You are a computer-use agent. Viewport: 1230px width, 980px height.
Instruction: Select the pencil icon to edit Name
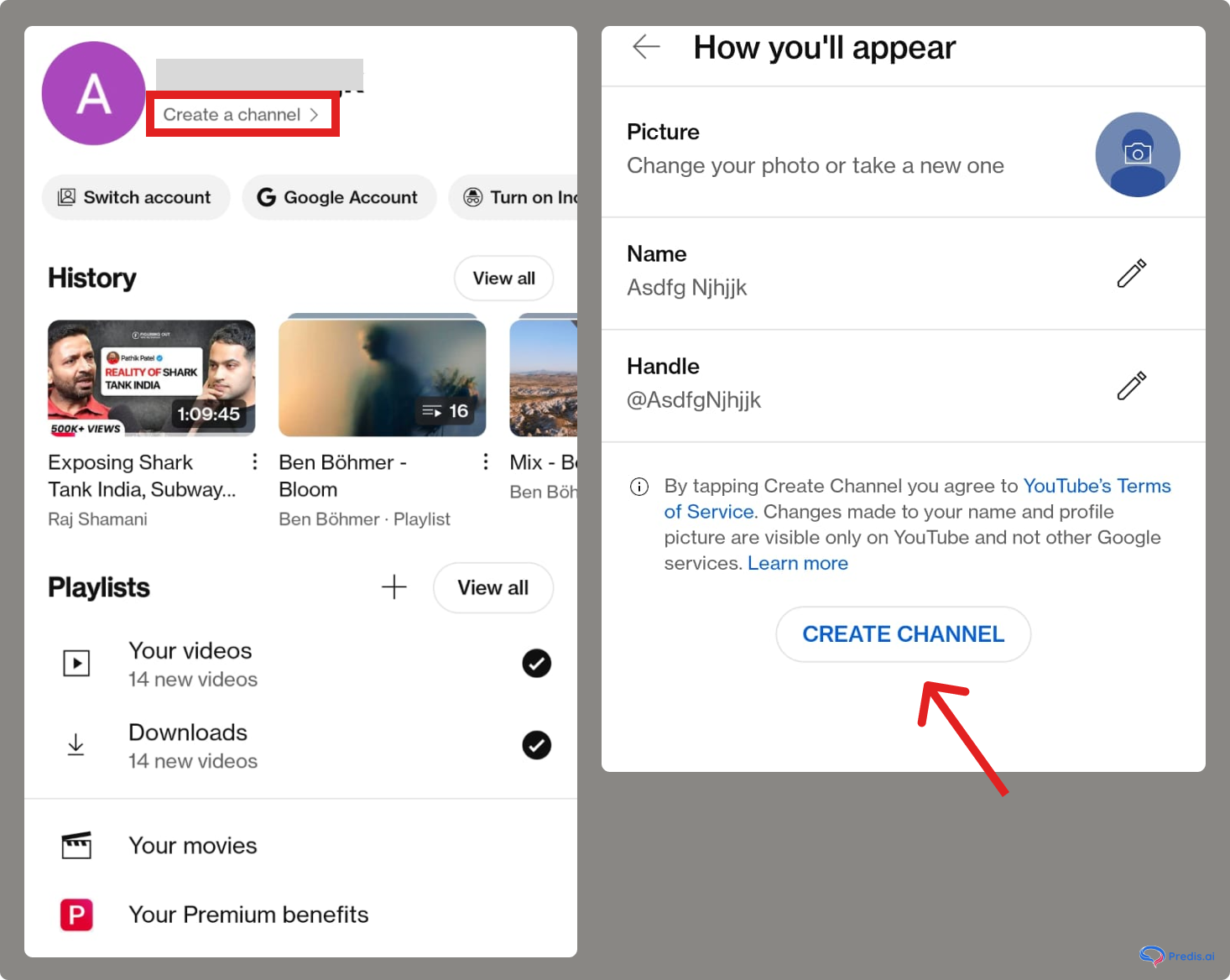tap(1131, 274)
